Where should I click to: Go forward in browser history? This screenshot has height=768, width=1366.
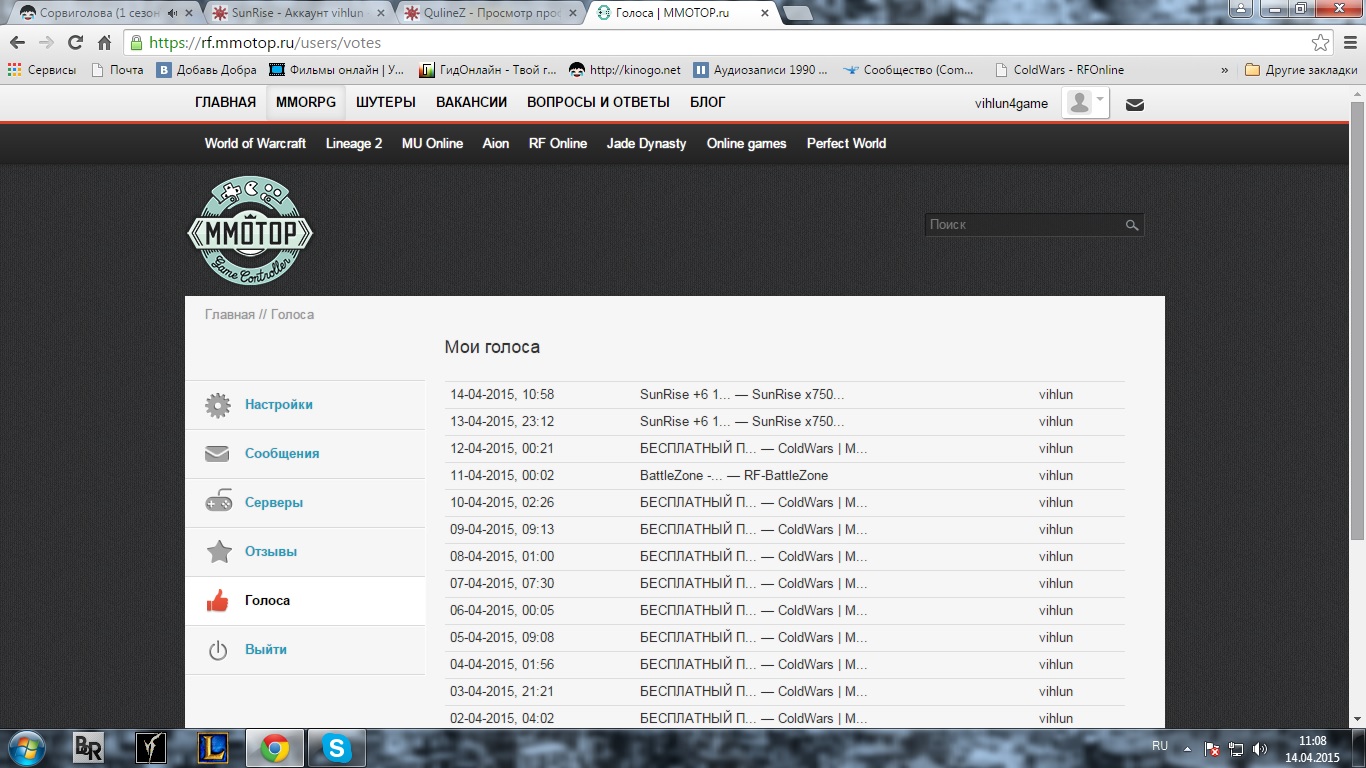[46, 43]
